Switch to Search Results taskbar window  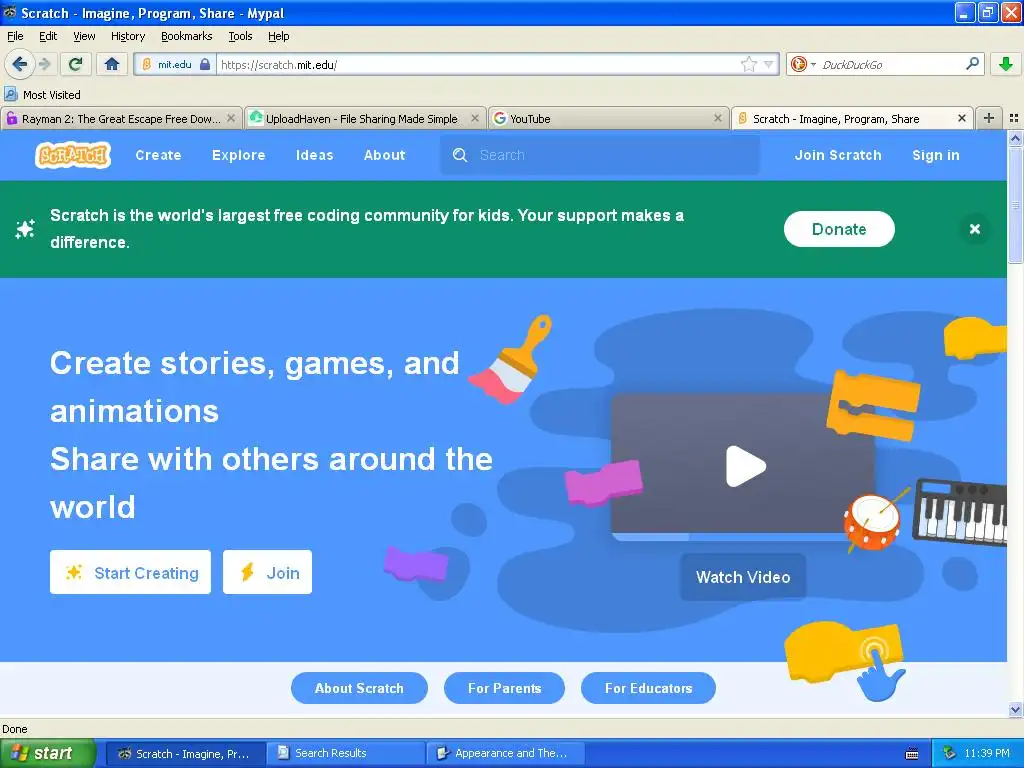(345, 753)
